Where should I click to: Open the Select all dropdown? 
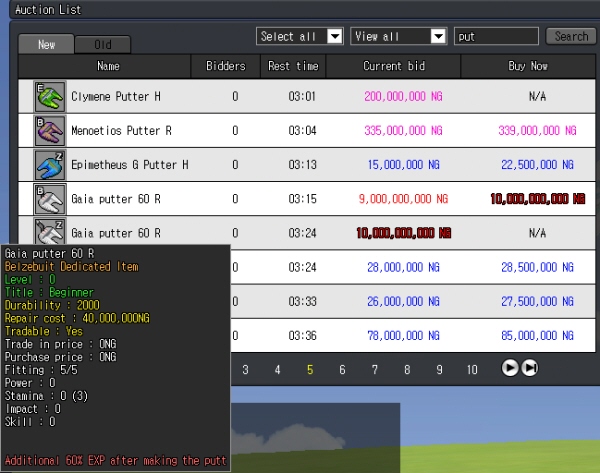coord(300,36)
